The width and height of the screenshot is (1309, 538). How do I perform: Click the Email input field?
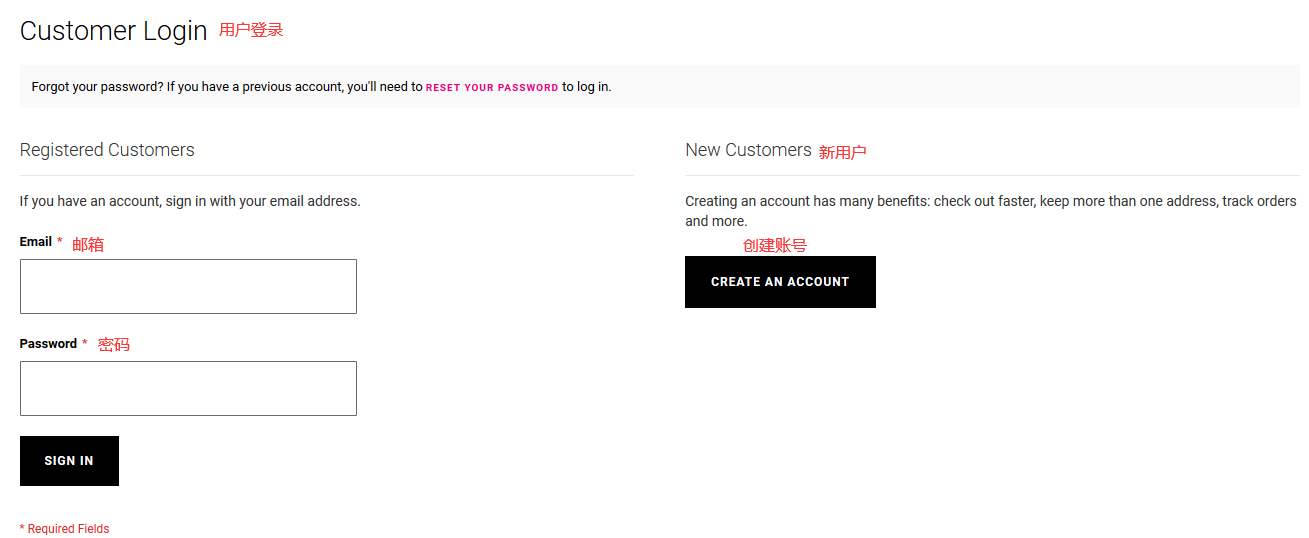click(x=188, y=286)
